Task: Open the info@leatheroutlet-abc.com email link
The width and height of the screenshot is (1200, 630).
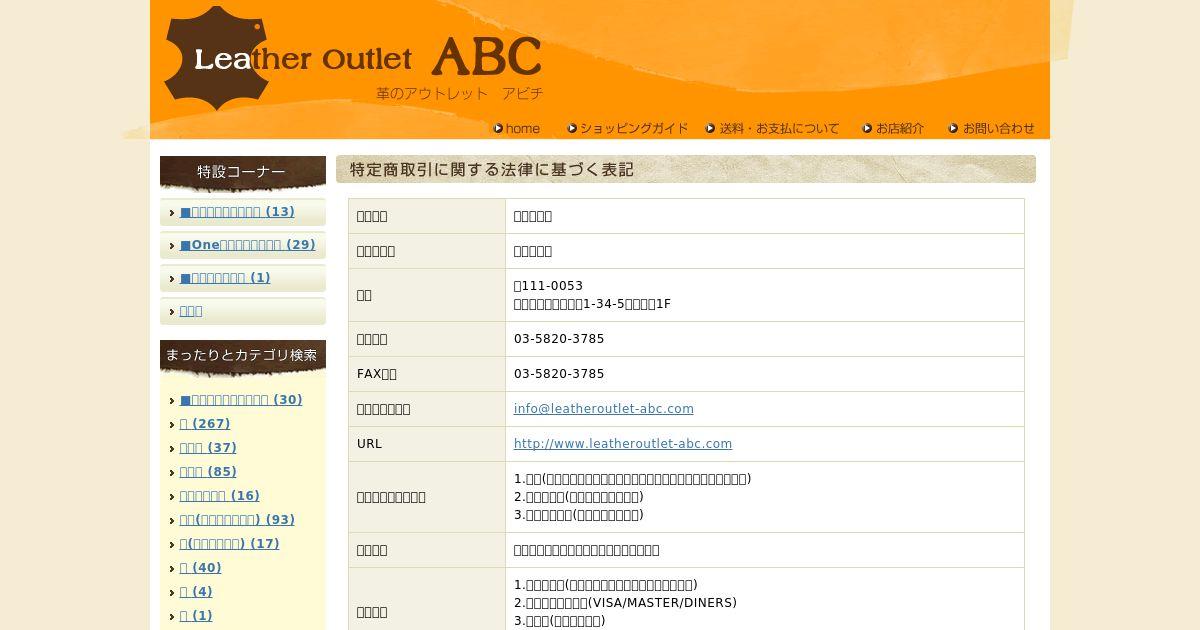Action: tap(604, 409)
